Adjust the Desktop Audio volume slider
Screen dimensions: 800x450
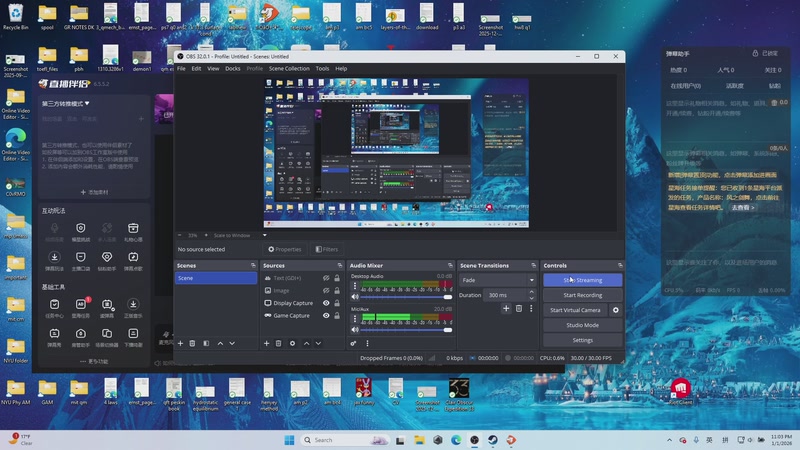(x=407, y=297)
